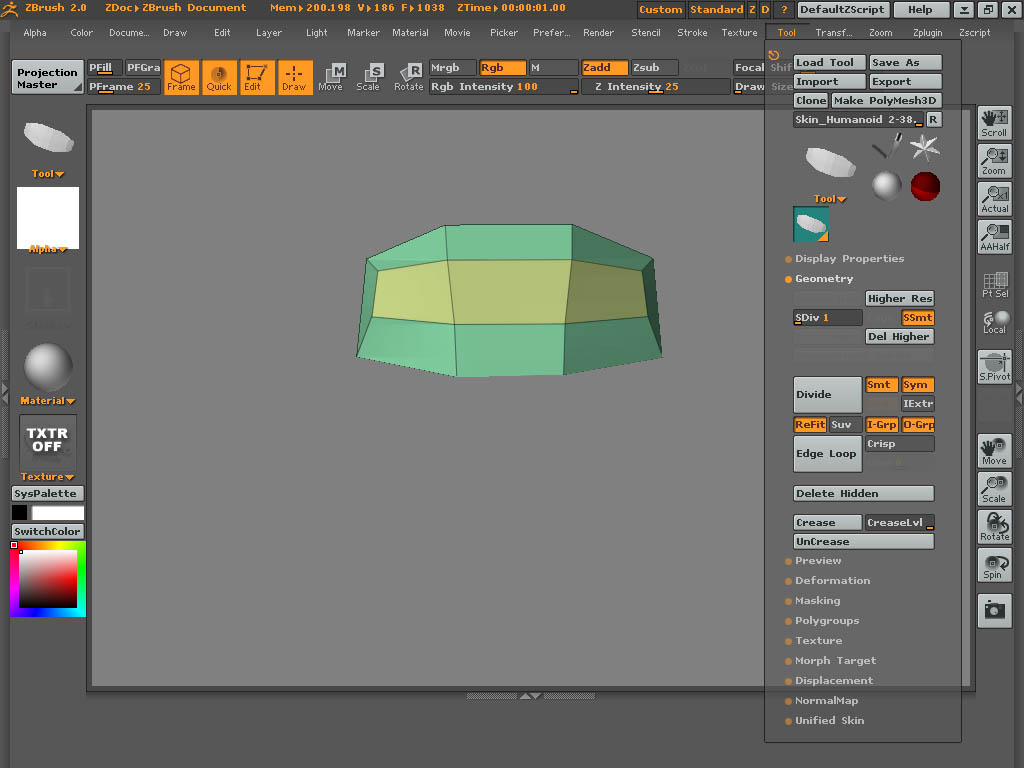
Task: Select the Draw pointer icon
Action: click(x=295, y=78)
